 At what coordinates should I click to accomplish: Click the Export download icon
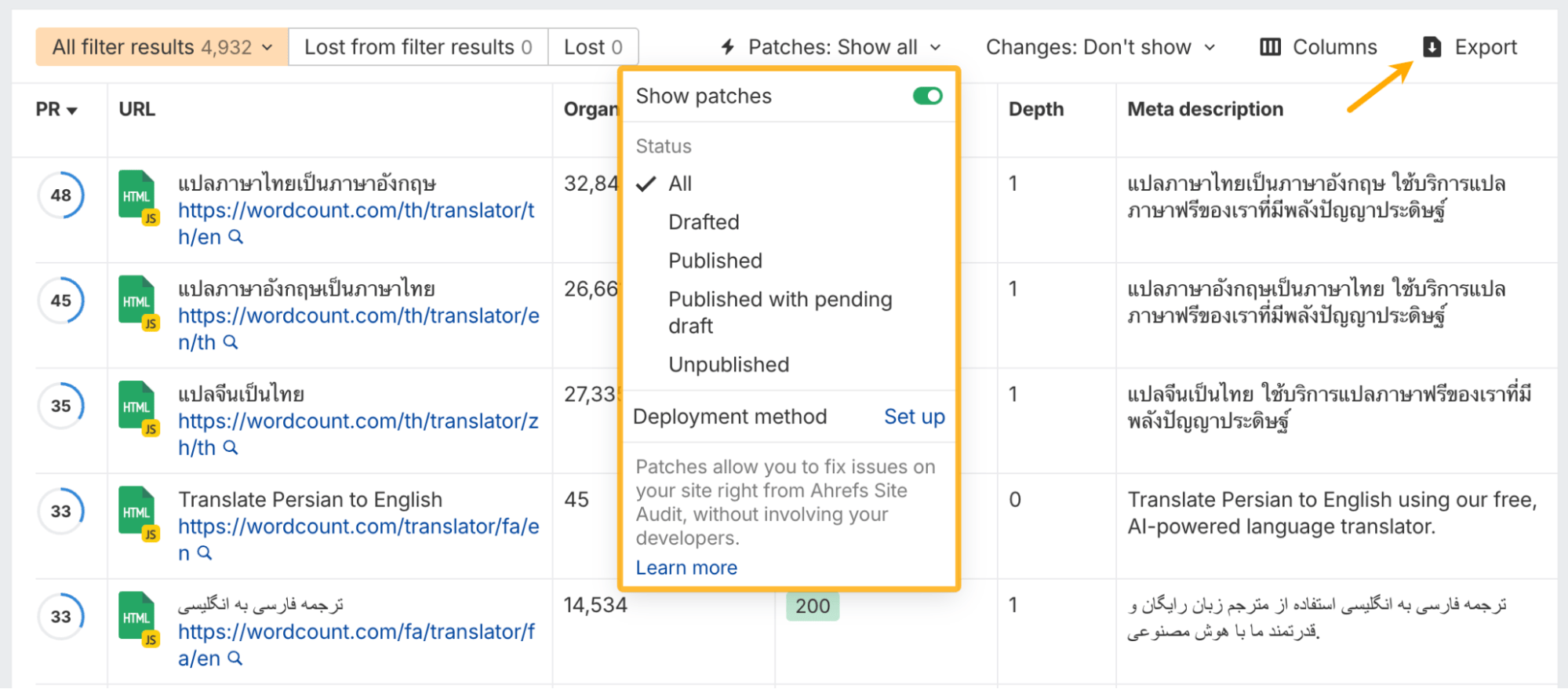point(1432,47)
